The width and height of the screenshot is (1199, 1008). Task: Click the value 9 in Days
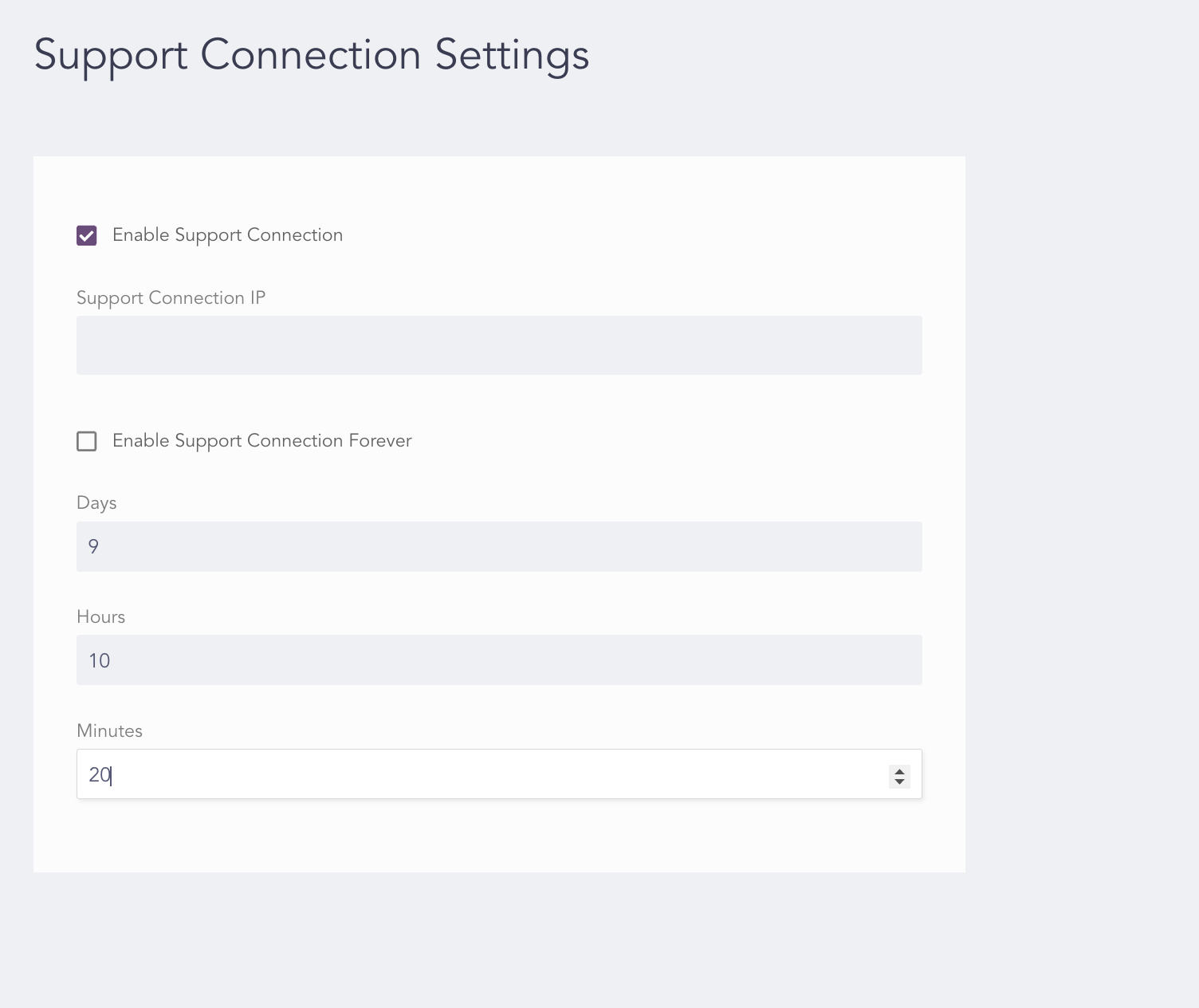pos(93,546)
